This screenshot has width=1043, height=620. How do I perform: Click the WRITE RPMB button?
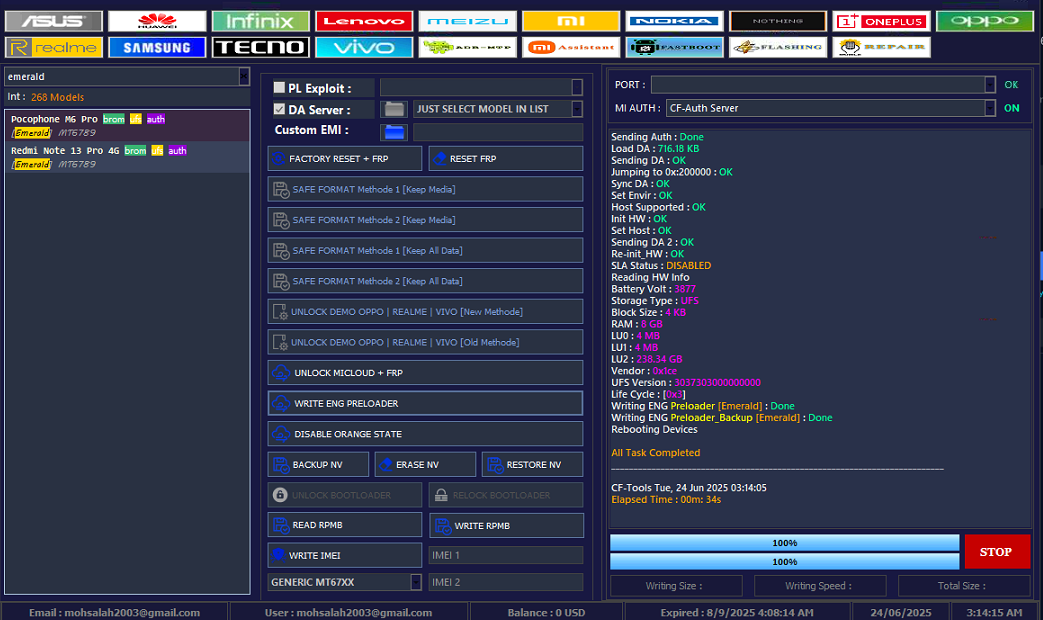[x=506, y=526]
